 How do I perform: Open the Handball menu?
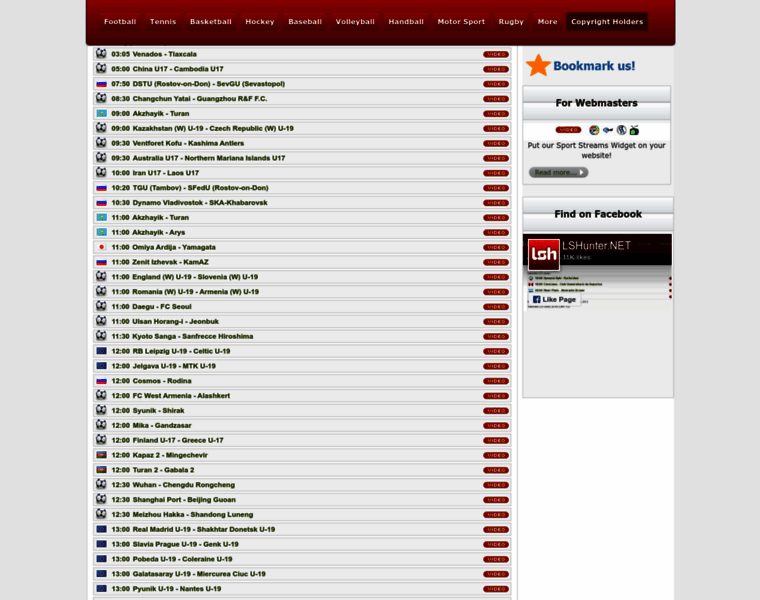(406, 22)
